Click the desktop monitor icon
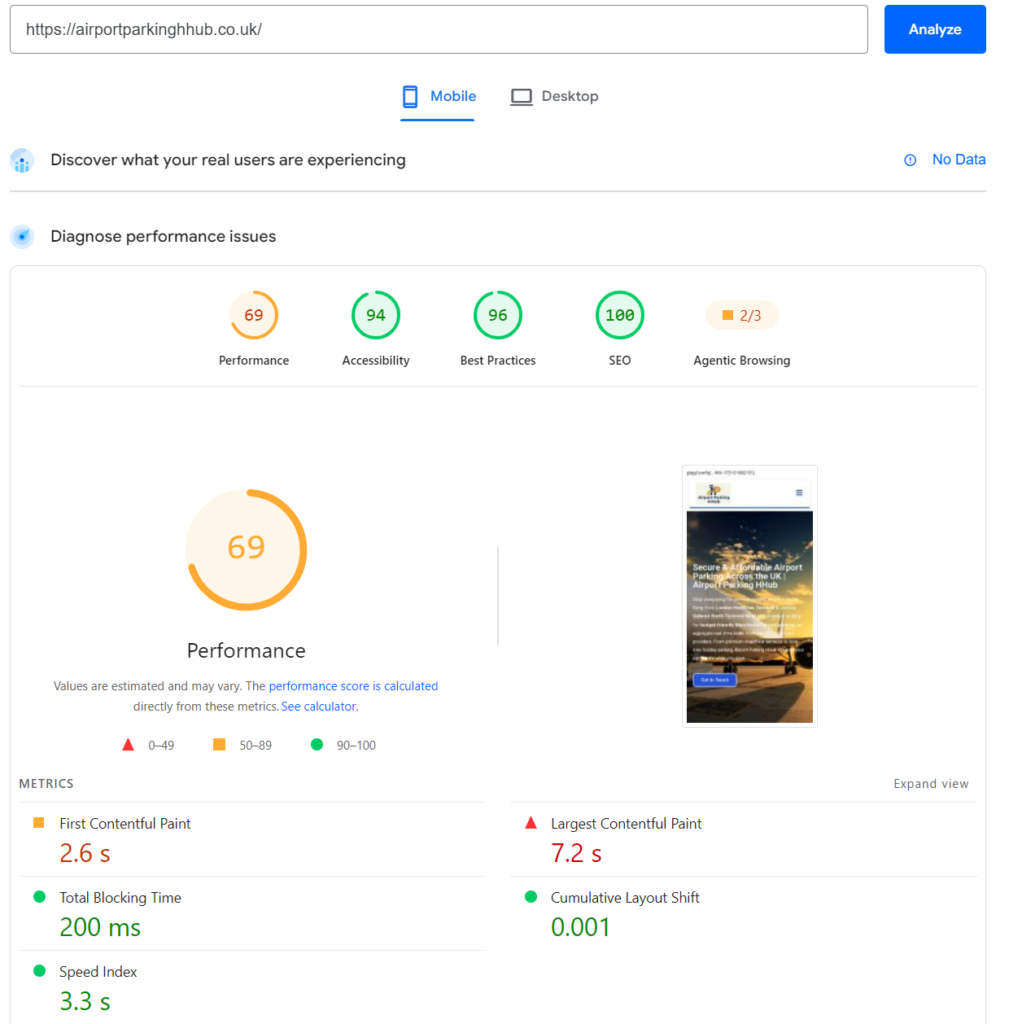This screenshot has width=1022, height=1024. (521, 97)
